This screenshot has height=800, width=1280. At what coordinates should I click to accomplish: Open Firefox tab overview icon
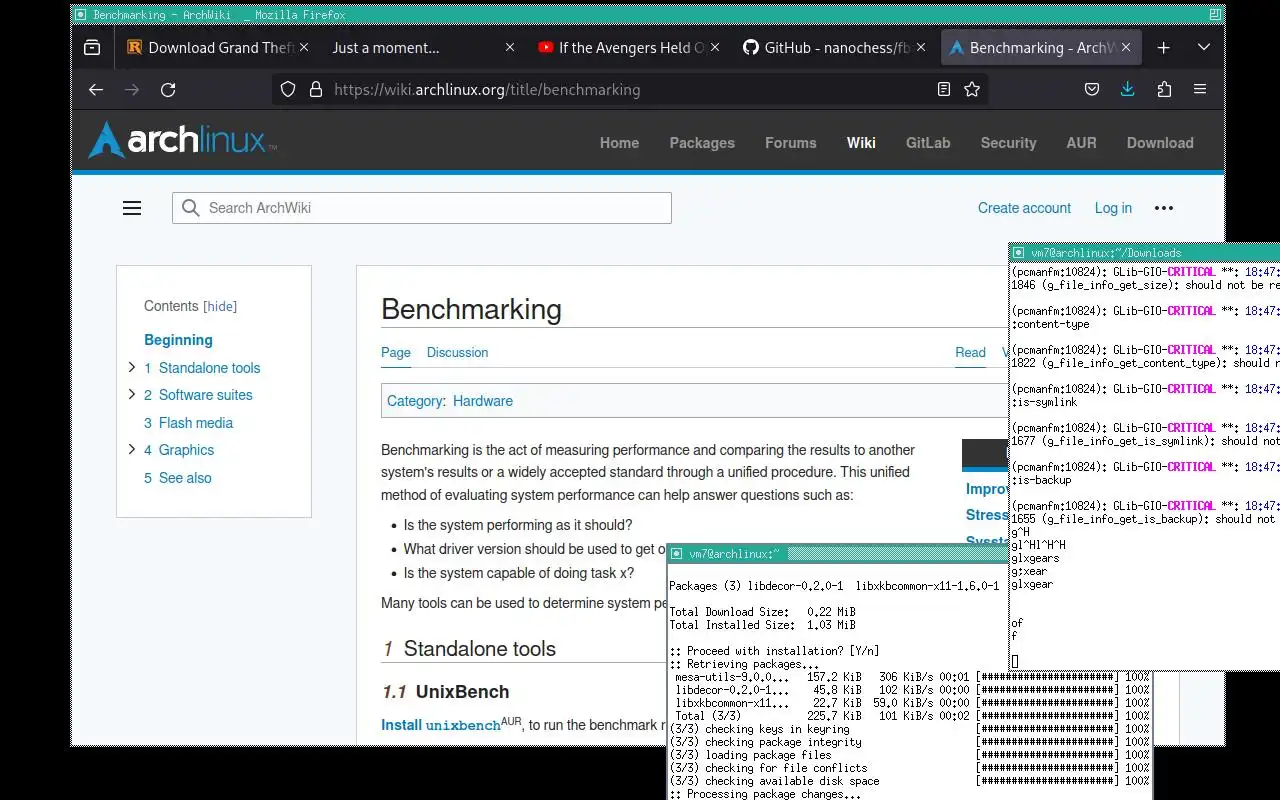point(92,47)
